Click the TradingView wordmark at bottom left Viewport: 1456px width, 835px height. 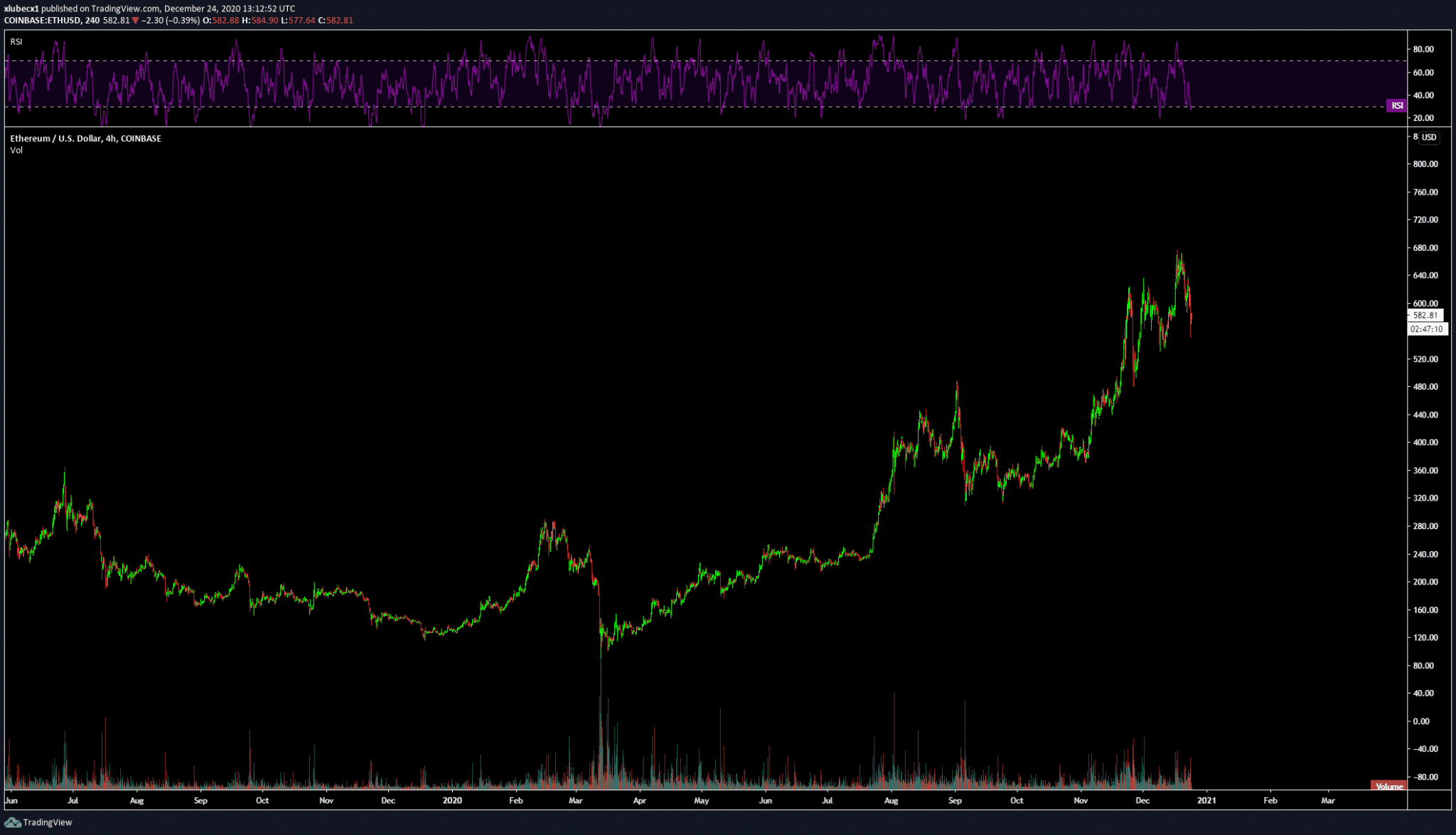(47, 822)
